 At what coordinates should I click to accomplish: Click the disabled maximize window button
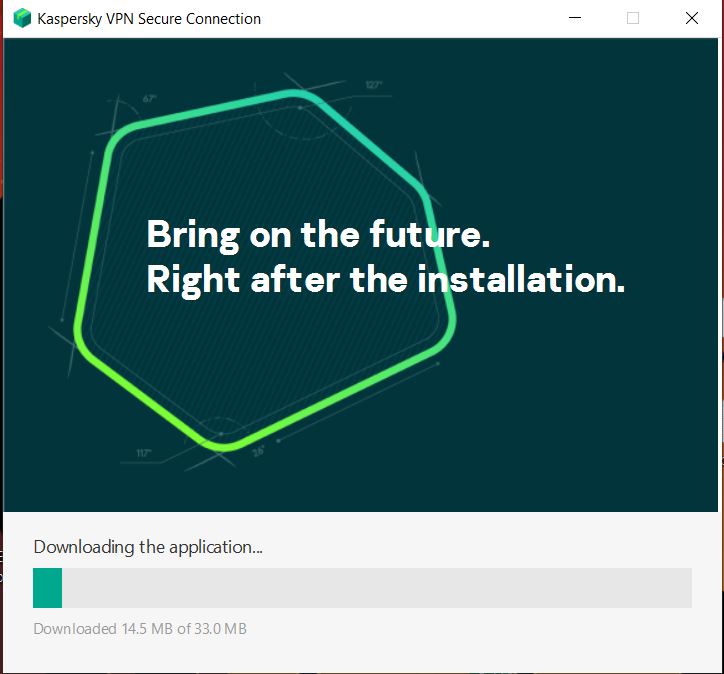click(x=633, y=18)
